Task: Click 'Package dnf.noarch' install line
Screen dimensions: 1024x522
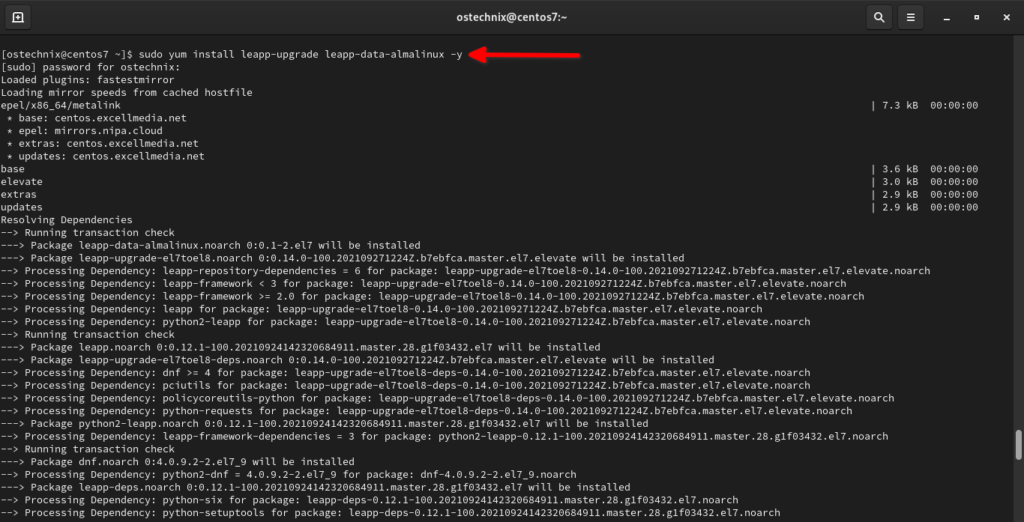Action: click(178, 462)
